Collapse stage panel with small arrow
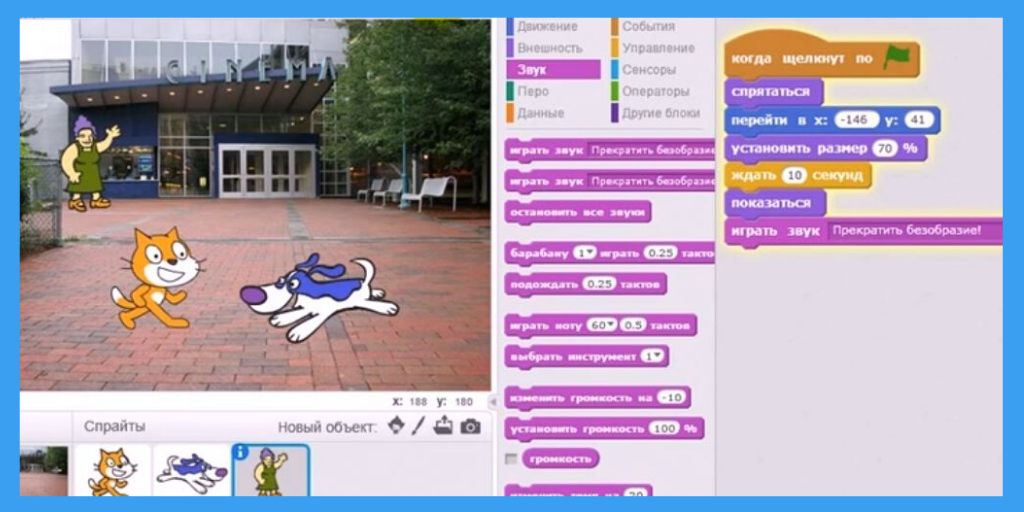 tap(494, 402)
